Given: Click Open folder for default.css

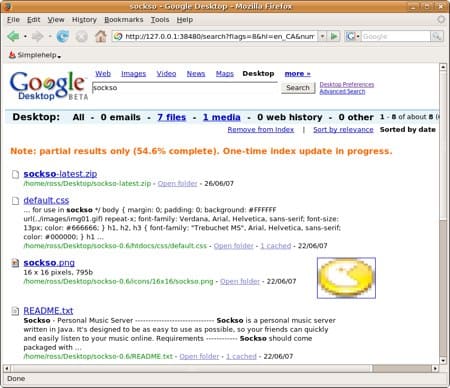Looking at the screenshot, I should [234, 246].
